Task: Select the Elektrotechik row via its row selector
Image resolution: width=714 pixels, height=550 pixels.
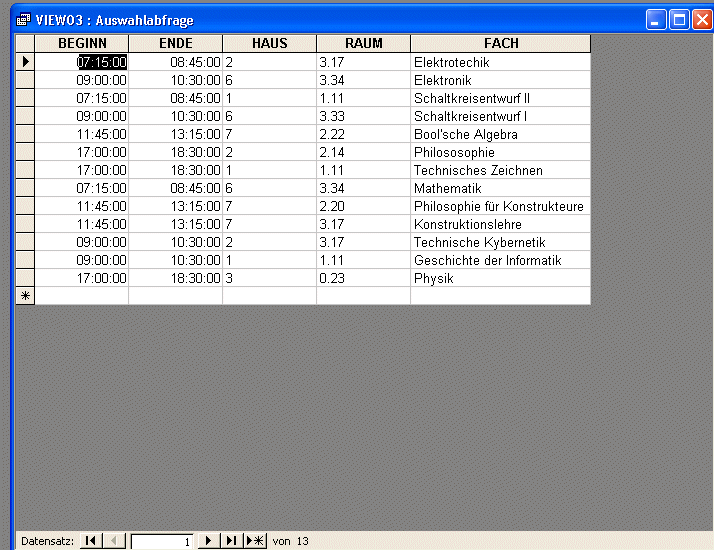Action: pos(25,61)
